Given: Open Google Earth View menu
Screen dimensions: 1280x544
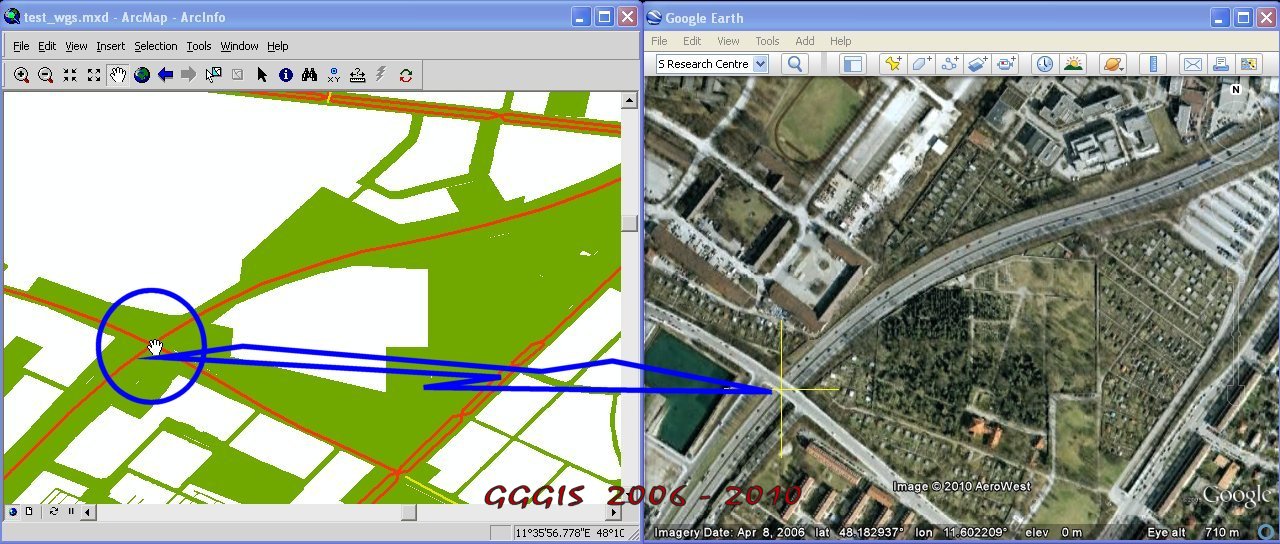Looking at the screenshot, I should pyautogui.click(x=728, y=41).
